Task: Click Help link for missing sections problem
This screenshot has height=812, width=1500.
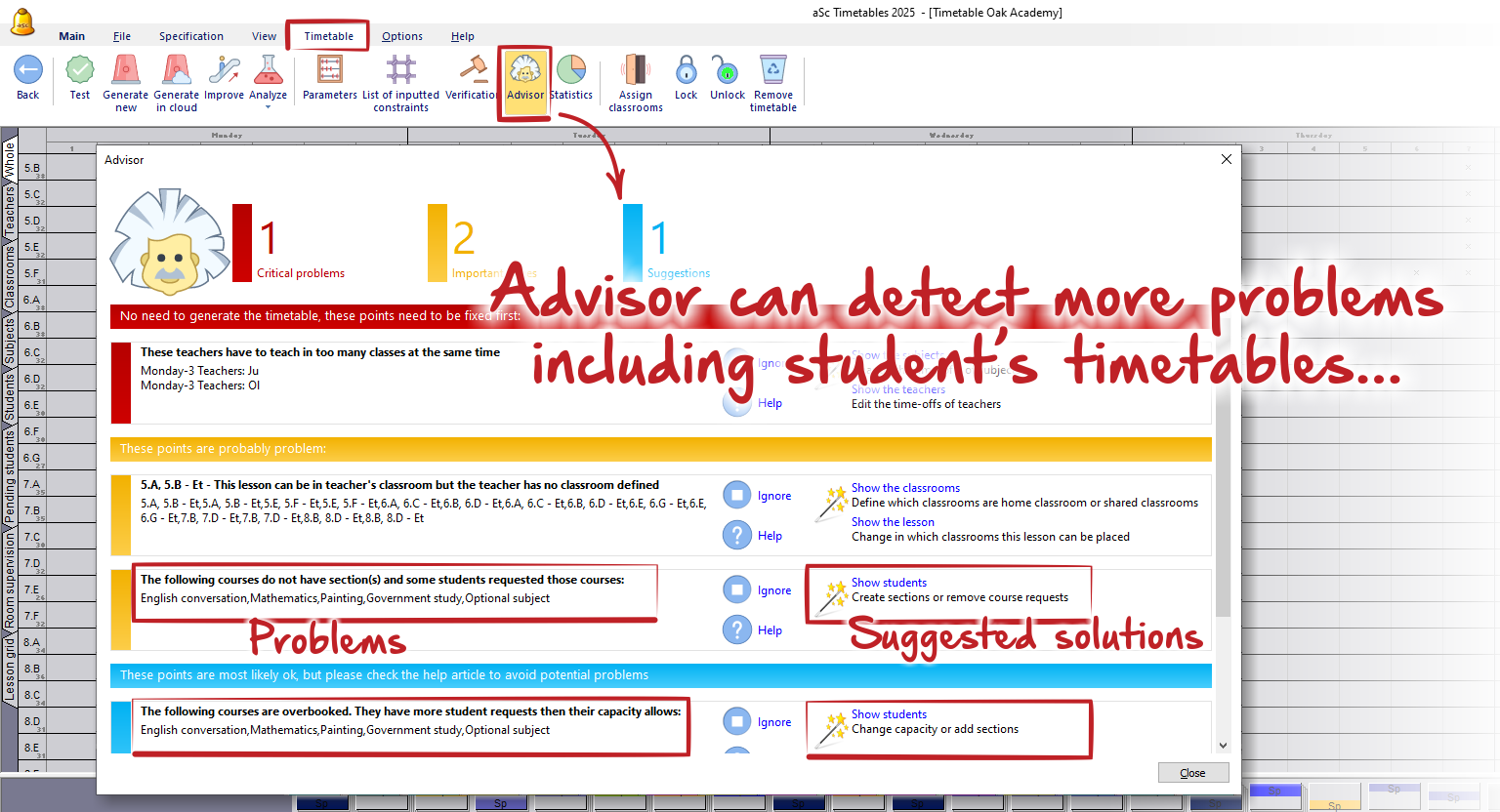Action: 770,630
